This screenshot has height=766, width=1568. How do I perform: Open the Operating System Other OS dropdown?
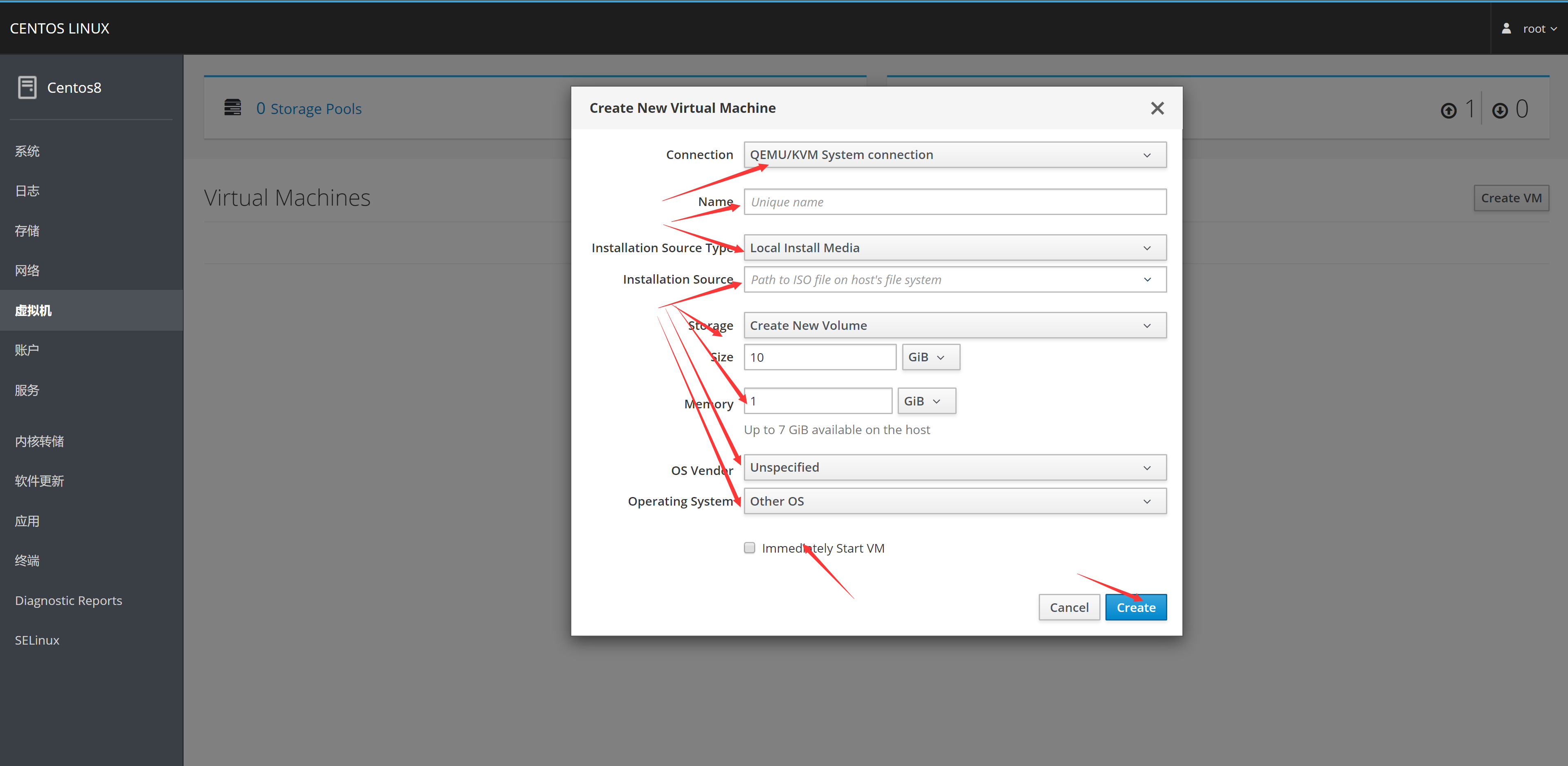point(955,502)
